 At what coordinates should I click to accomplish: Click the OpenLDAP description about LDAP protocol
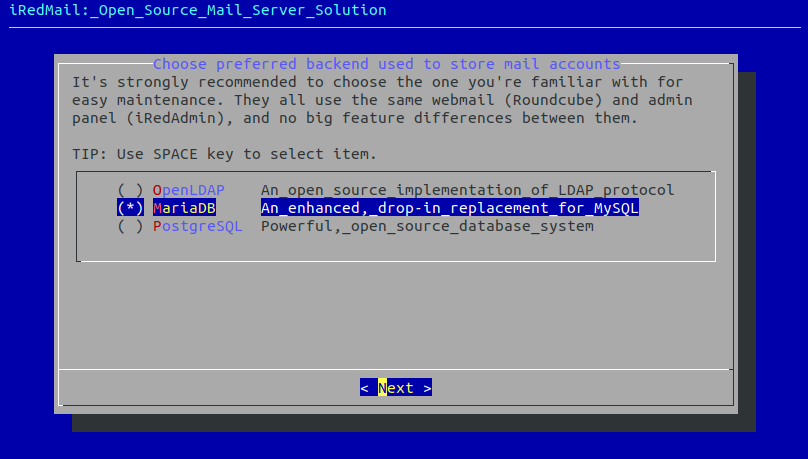tap(467, 190)
